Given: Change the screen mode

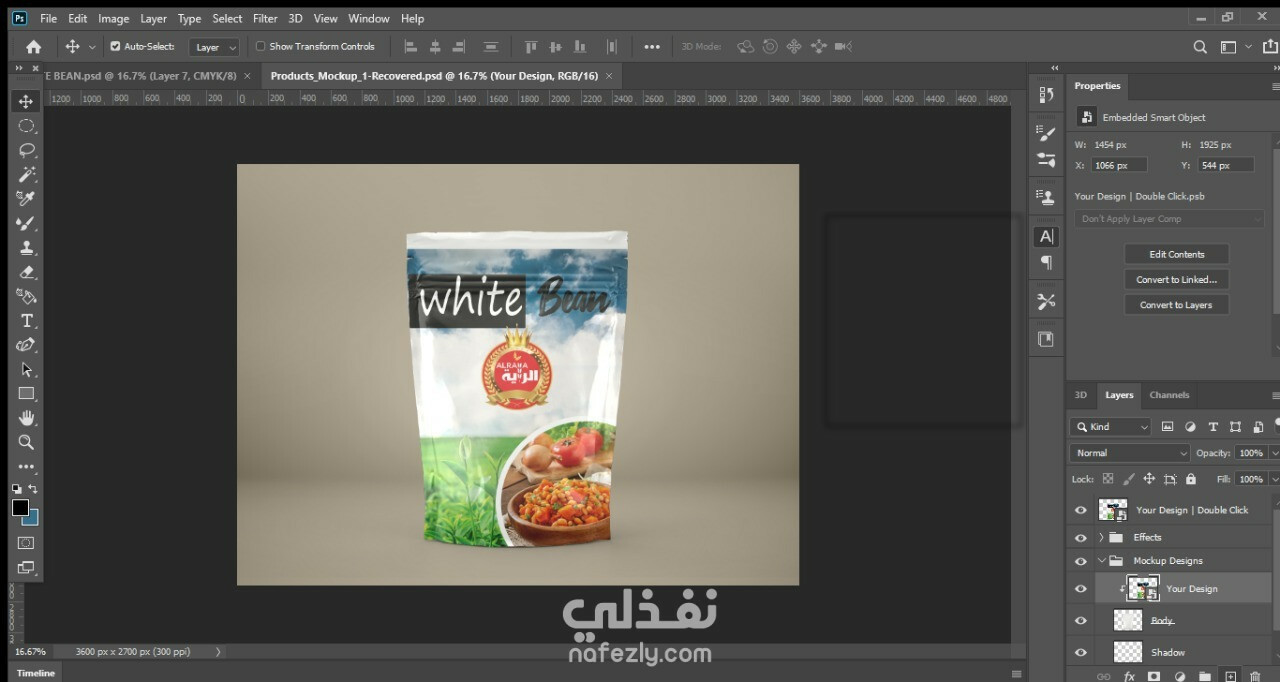Looking at the screenshot, I should [26, 567].
